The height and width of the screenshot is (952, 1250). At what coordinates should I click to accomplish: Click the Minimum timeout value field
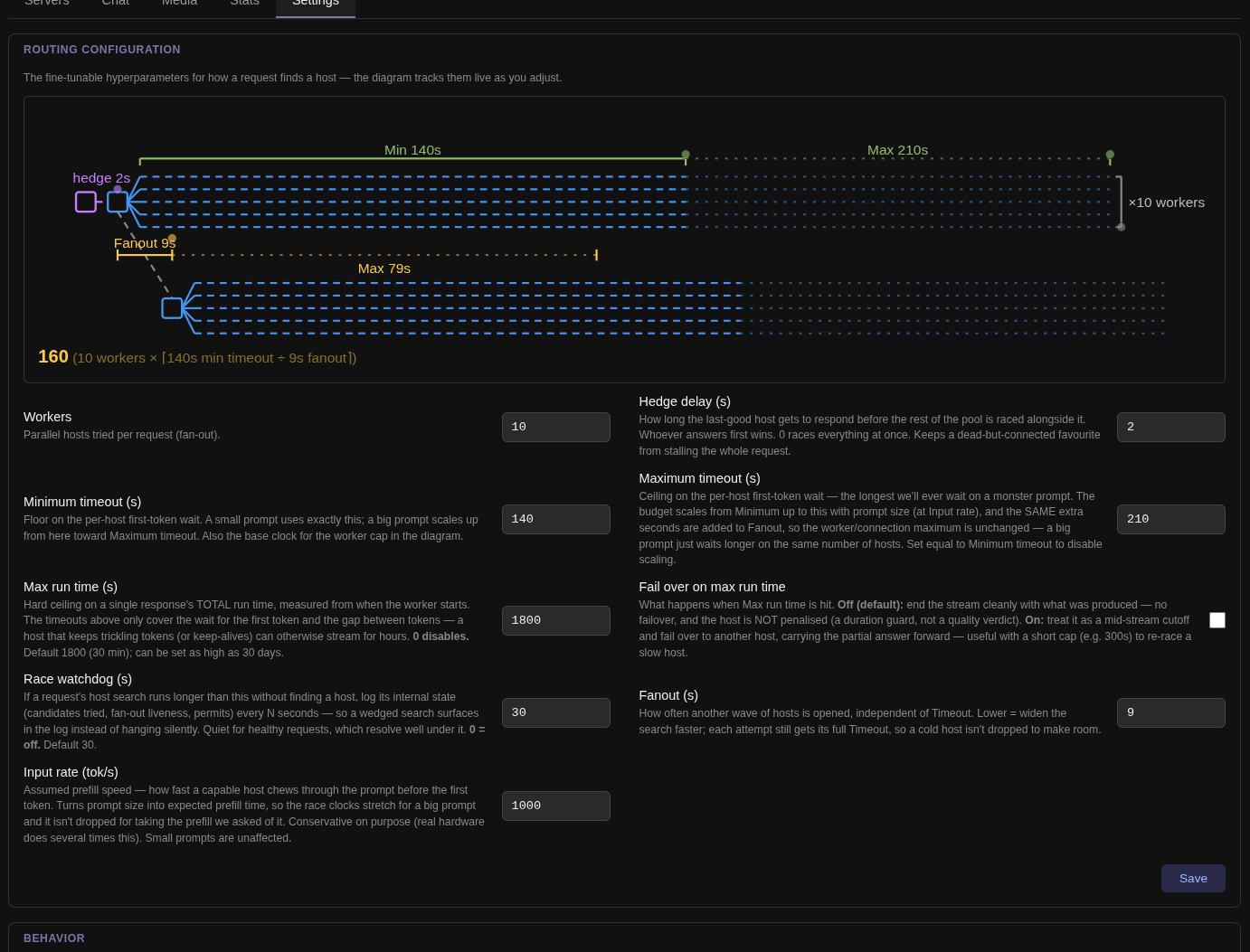[x=556, y=519]
